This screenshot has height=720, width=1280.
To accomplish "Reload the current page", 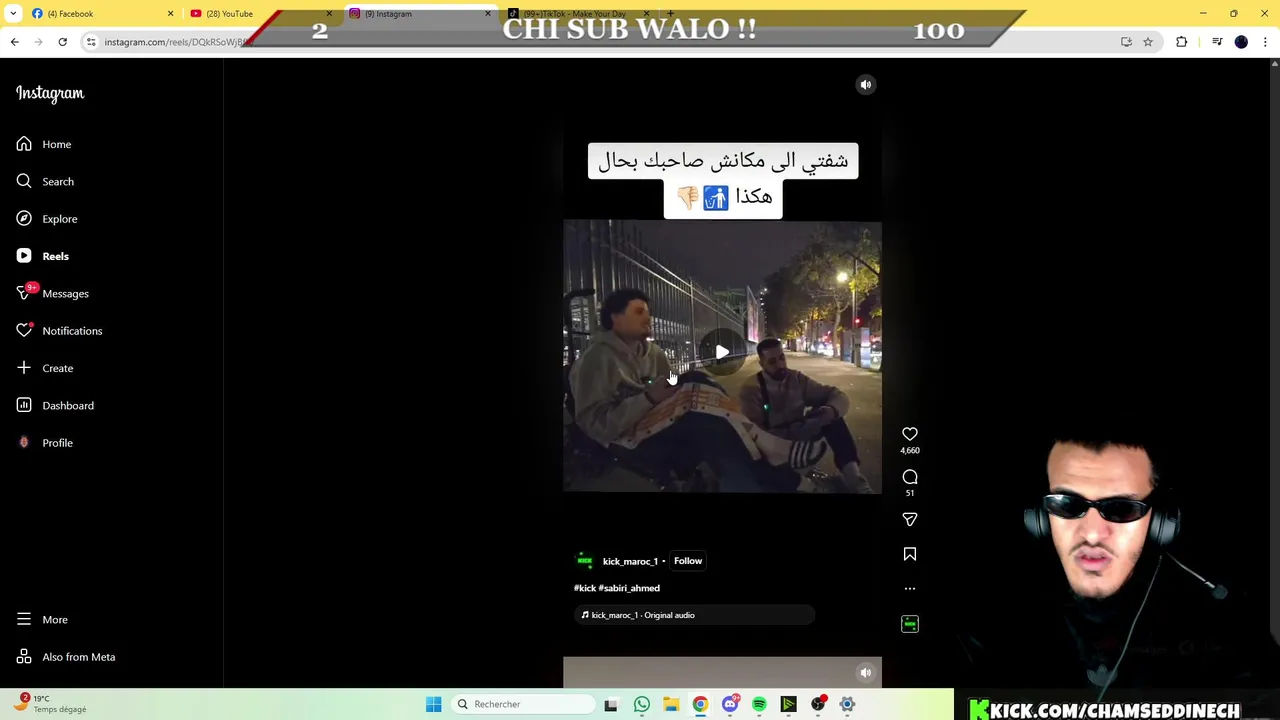I will click(62, 42).
